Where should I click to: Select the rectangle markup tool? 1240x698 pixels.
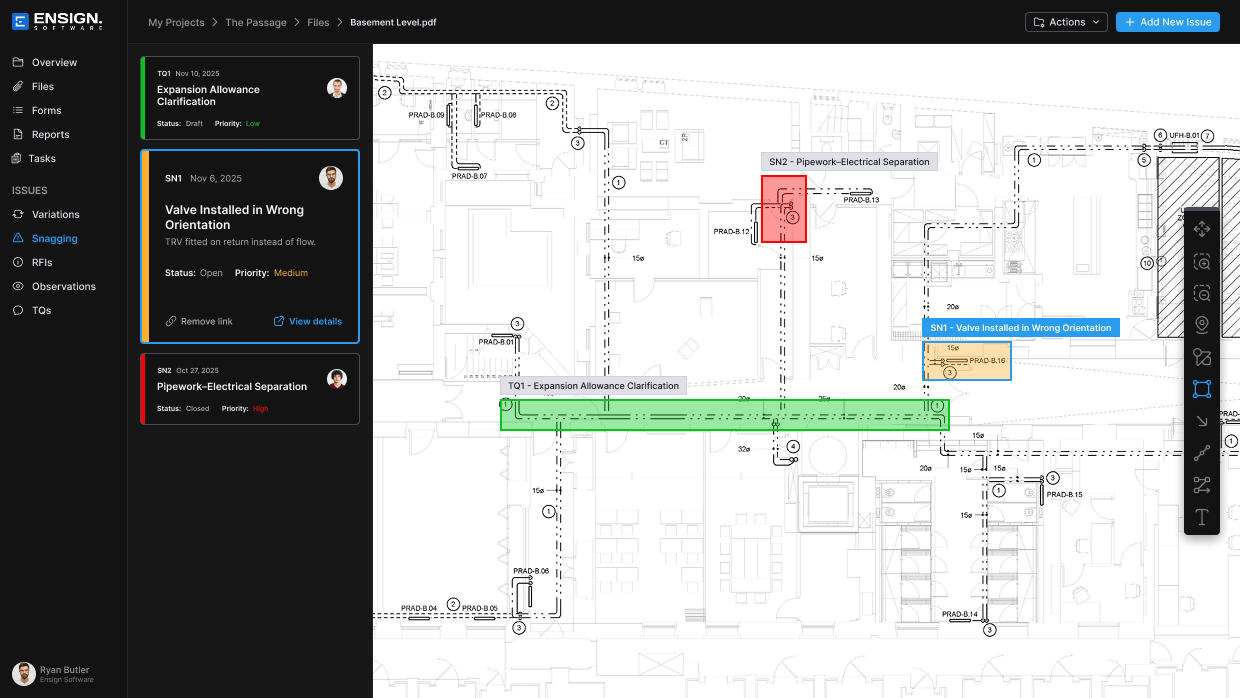pos(1202,389)
